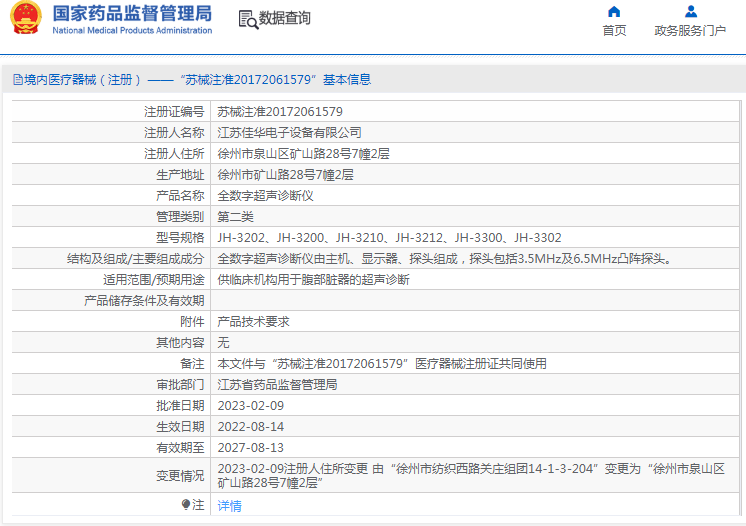
Task: Select production address 徐州市矿山路28号7幢2层
Action: pyautogui.click(x=285, y=175)
